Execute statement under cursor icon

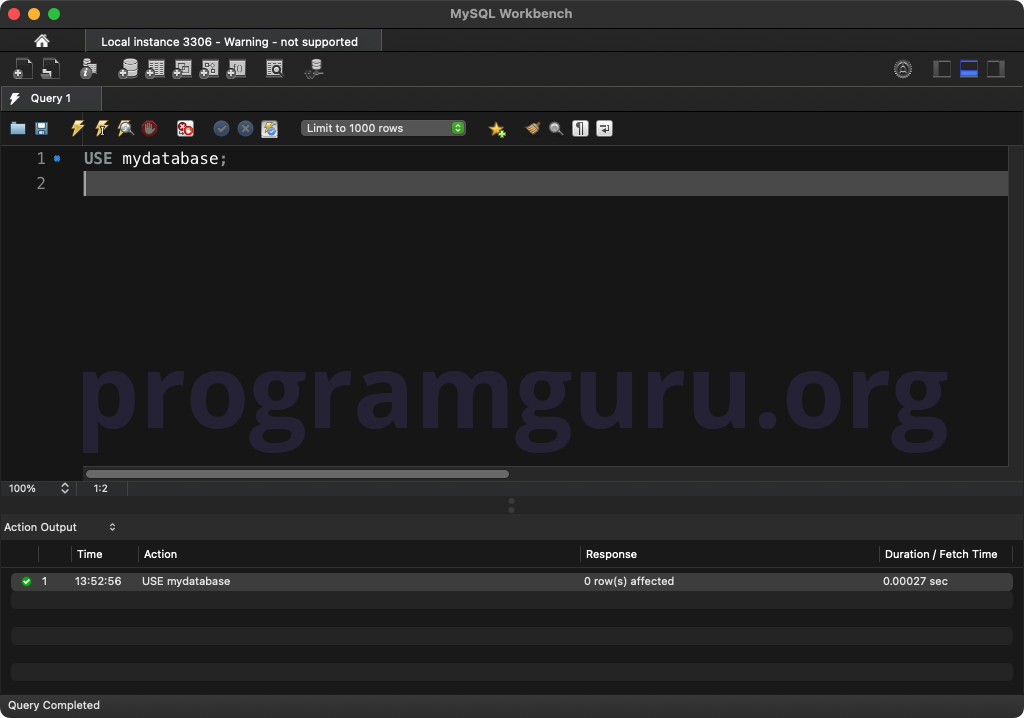101,128
